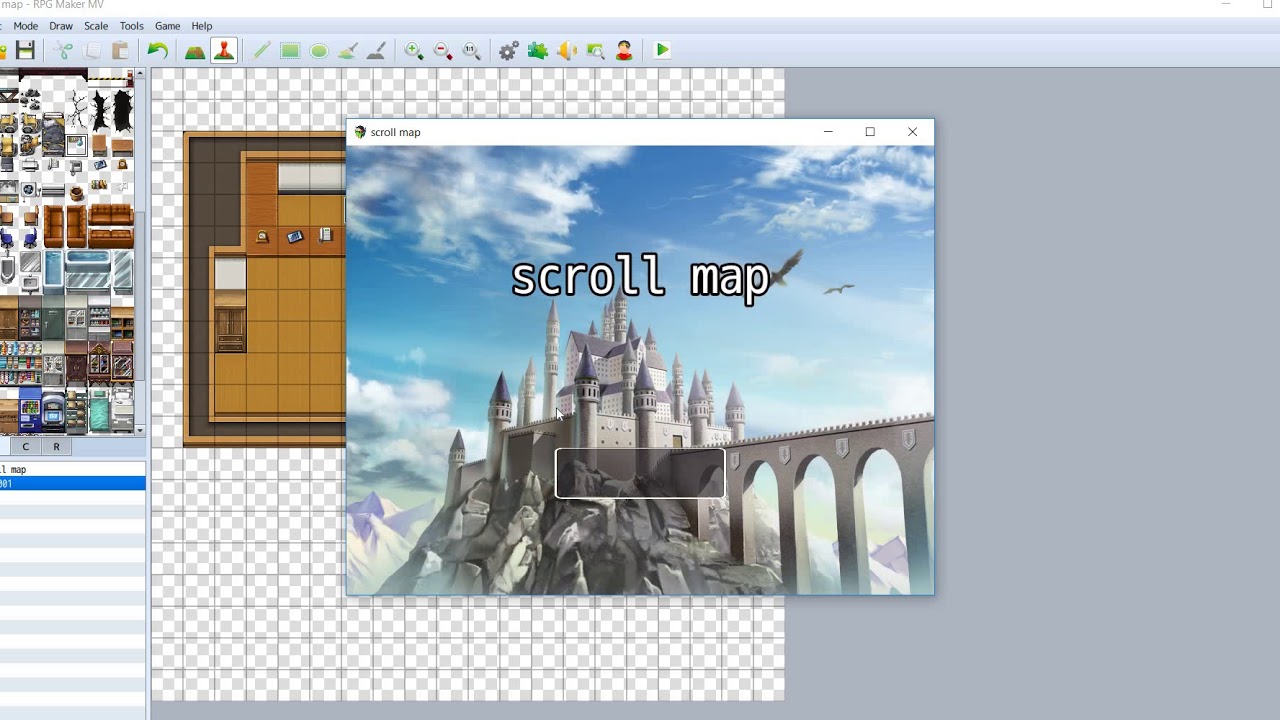Image resolution: width=1280 pixels, height=720 pixels.
Task: Open the Event Searcher icon
Action: (x=596, y=50)
